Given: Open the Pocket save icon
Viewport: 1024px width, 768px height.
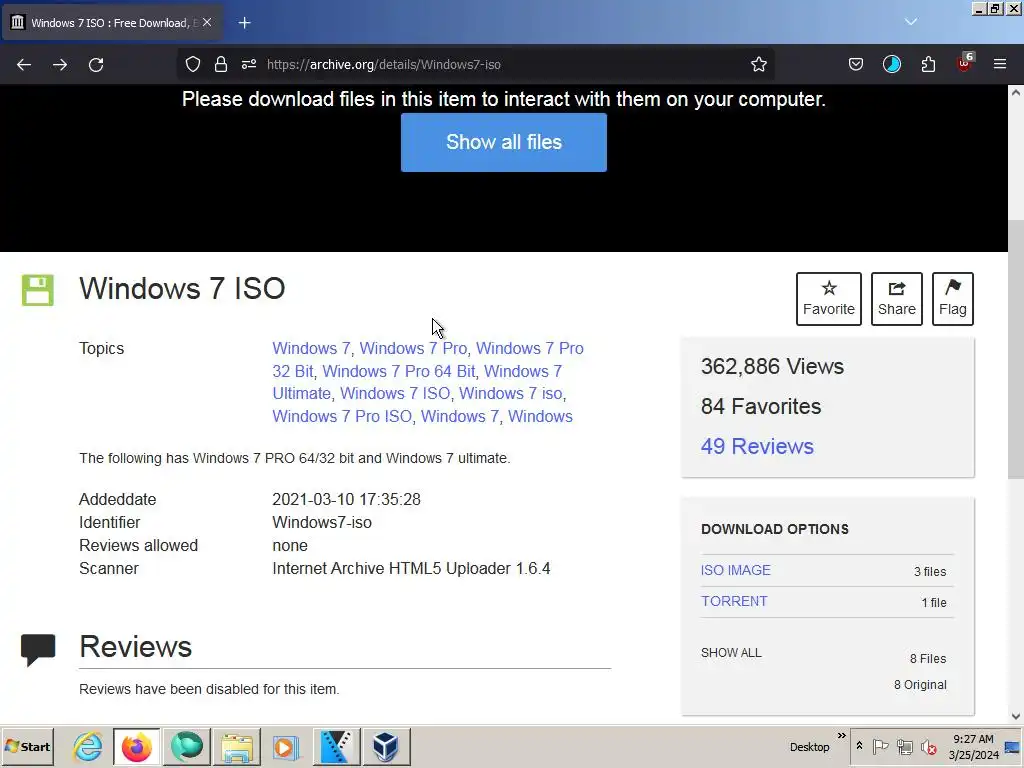Looking at the screenshot, I should (856, 64).
